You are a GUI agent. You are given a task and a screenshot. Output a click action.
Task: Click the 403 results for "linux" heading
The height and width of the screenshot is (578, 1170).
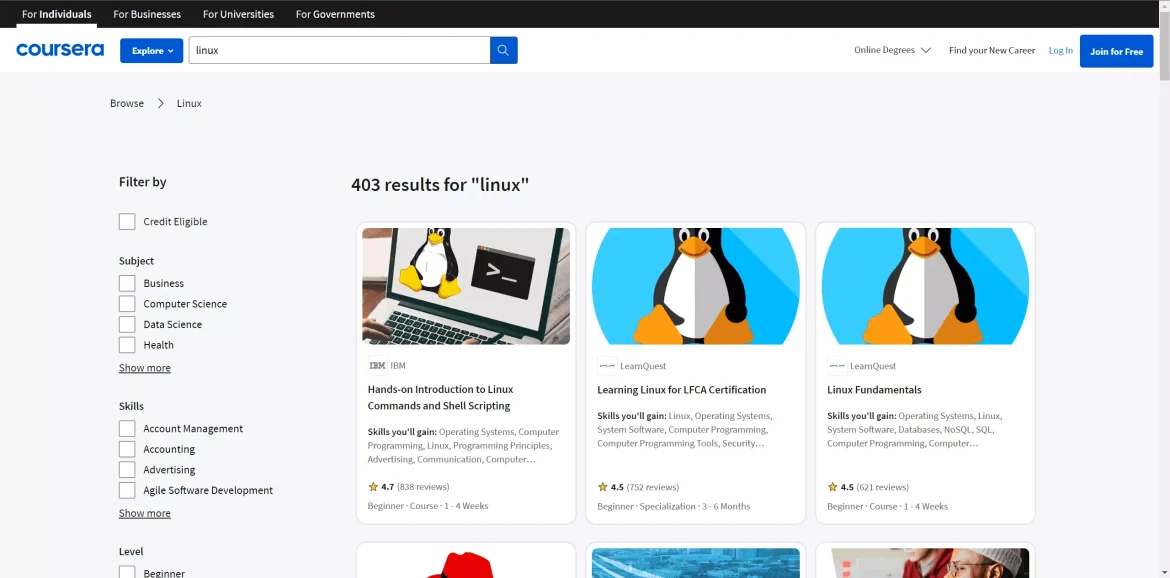tap(440, 185)
